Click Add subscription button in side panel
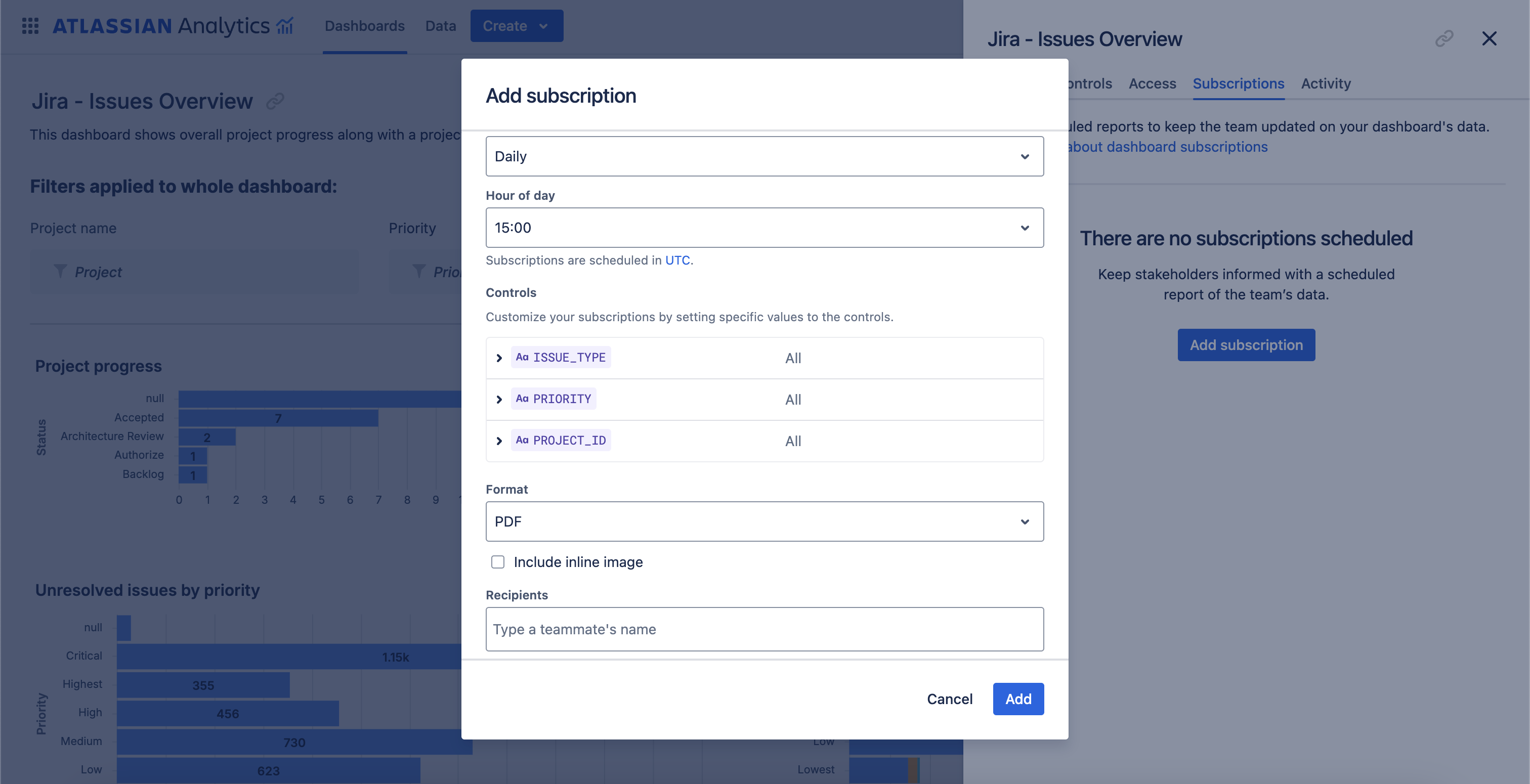The image size is (1530, 784). [1246, 345]
